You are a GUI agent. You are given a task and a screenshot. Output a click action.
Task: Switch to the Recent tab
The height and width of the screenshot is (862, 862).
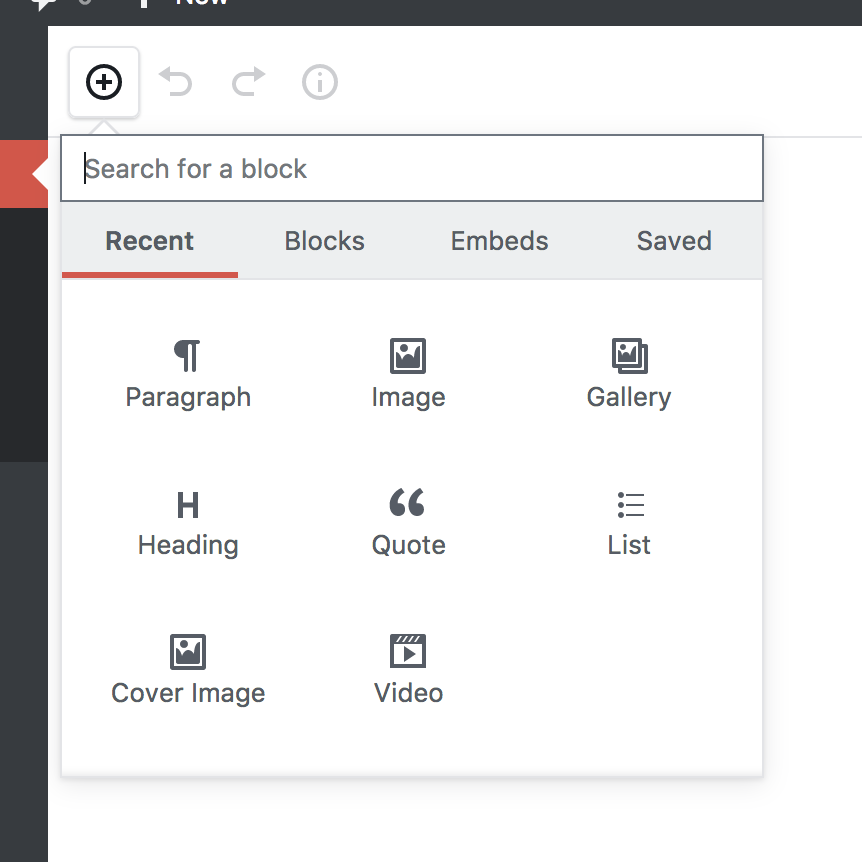click(150, 241)
